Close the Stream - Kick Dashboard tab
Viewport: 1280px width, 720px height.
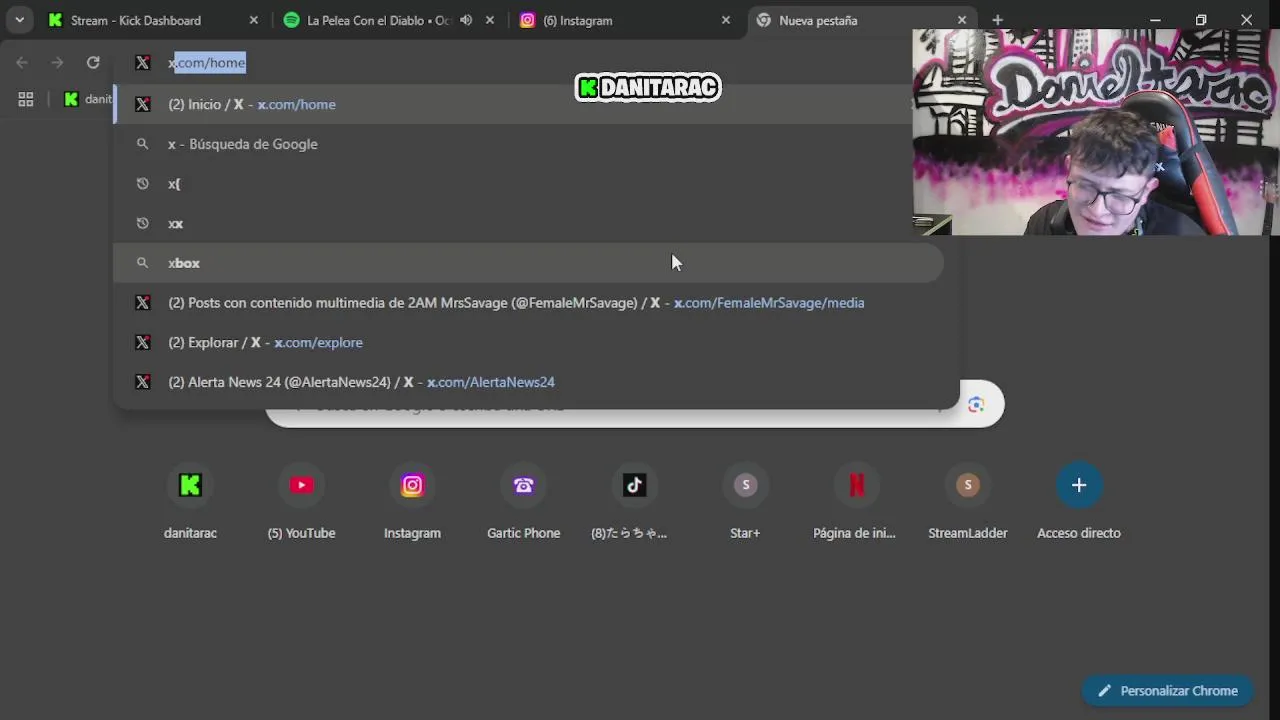(x=253, y=20)
